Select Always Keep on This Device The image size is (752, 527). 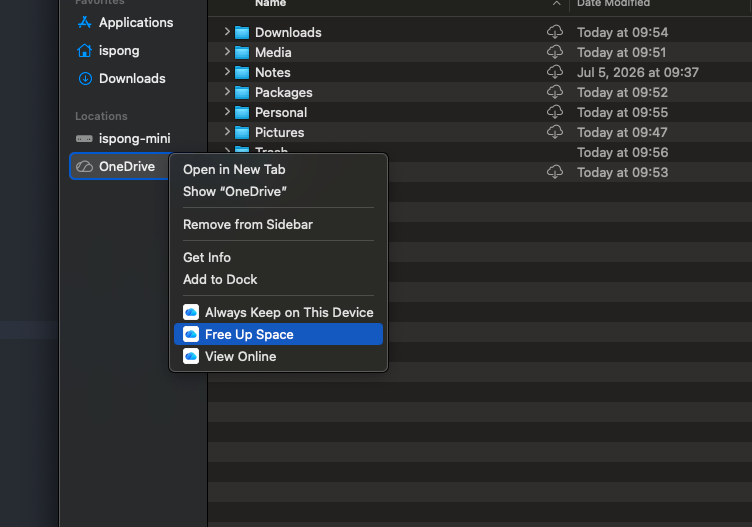click(278, 312)
